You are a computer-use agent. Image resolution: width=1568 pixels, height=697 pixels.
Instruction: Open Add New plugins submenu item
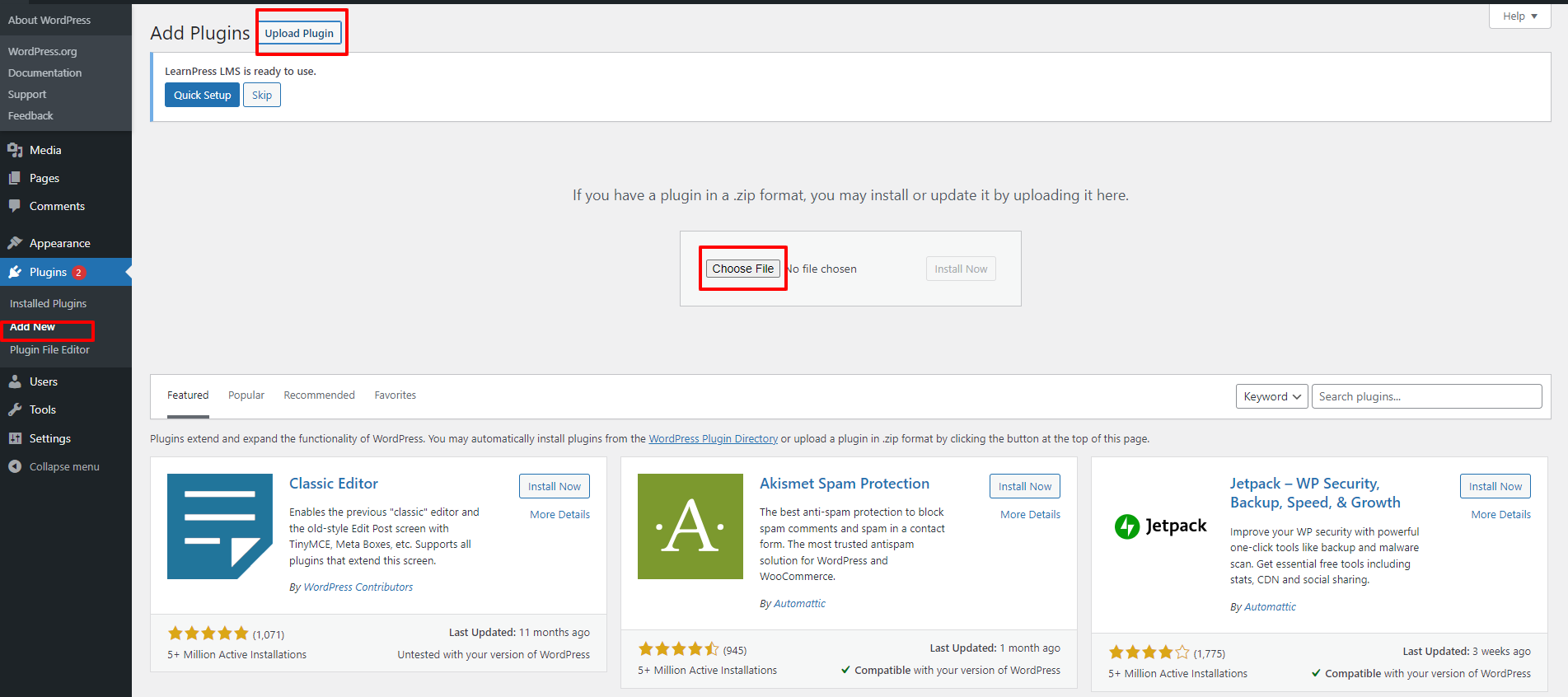click(33, 327)
